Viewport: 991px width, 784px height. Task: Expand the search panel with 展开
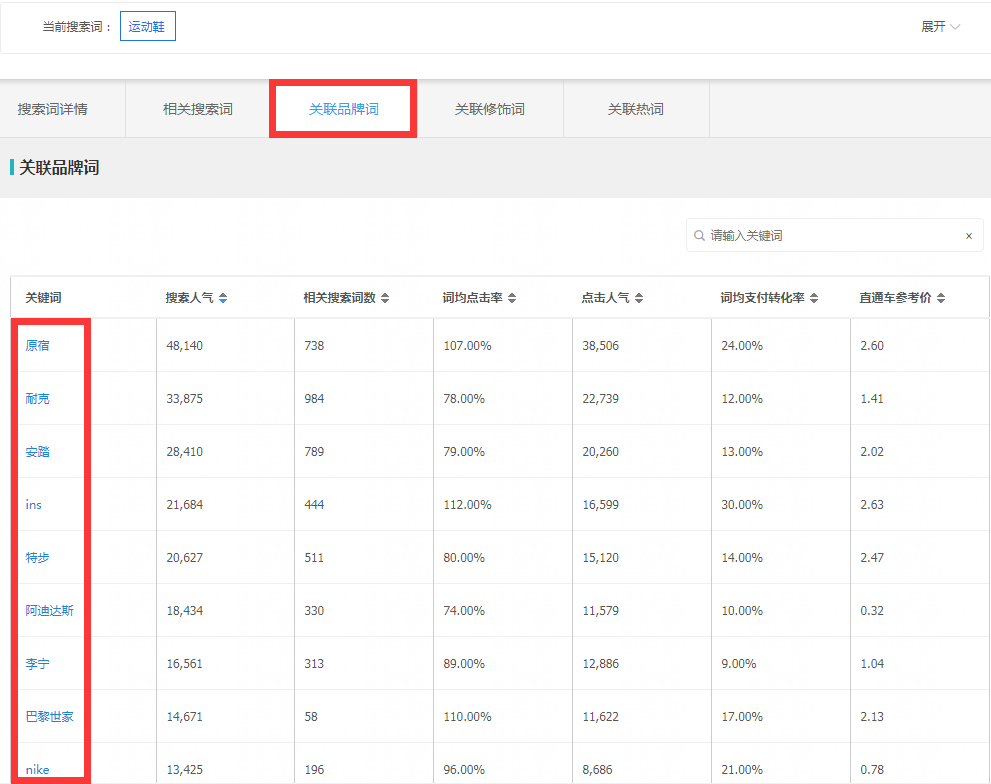940,27
